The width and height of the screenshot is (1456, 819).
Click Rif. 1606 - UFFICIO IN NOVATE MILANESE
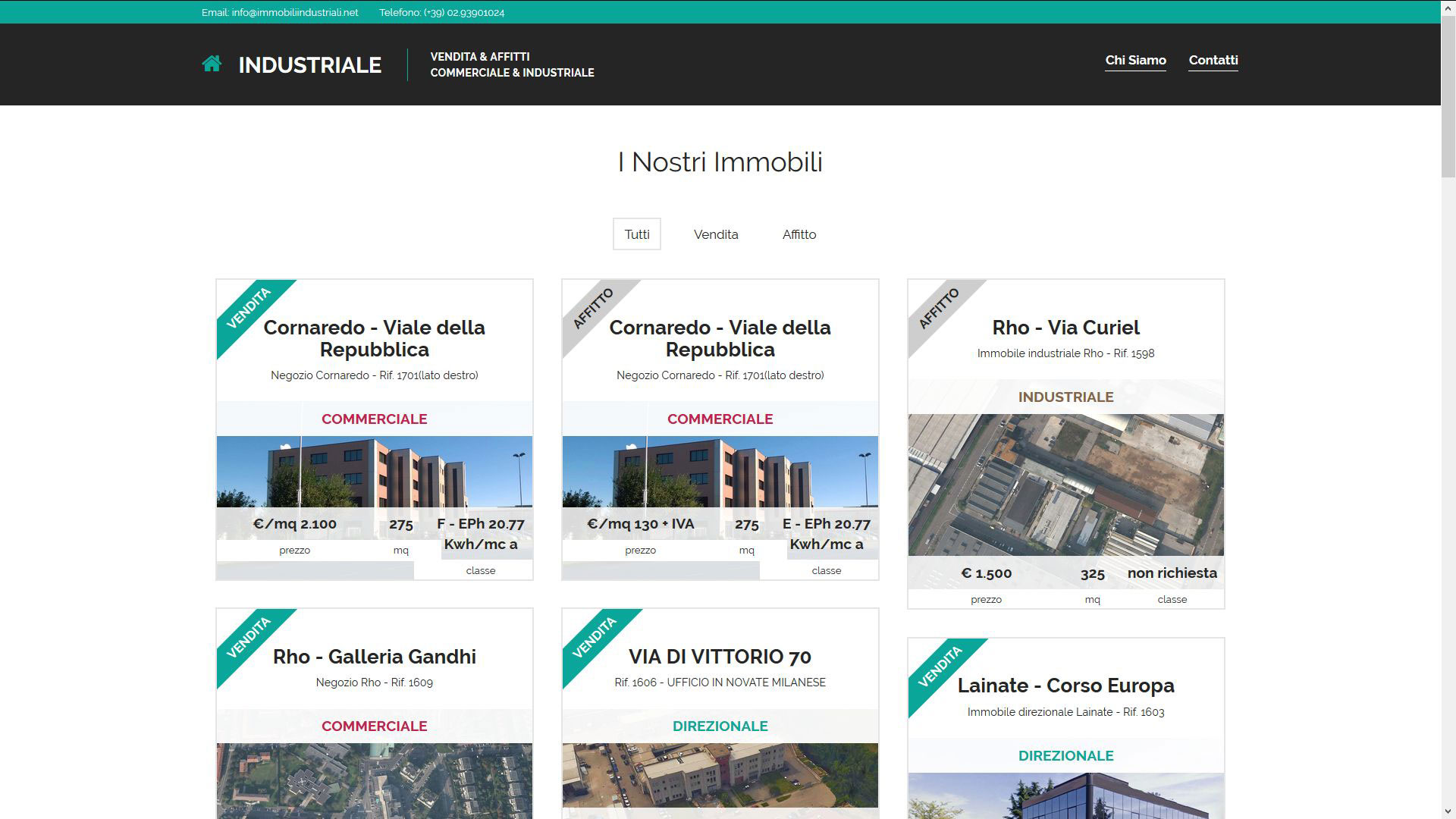pyautogui.click(x=720, y=682)
